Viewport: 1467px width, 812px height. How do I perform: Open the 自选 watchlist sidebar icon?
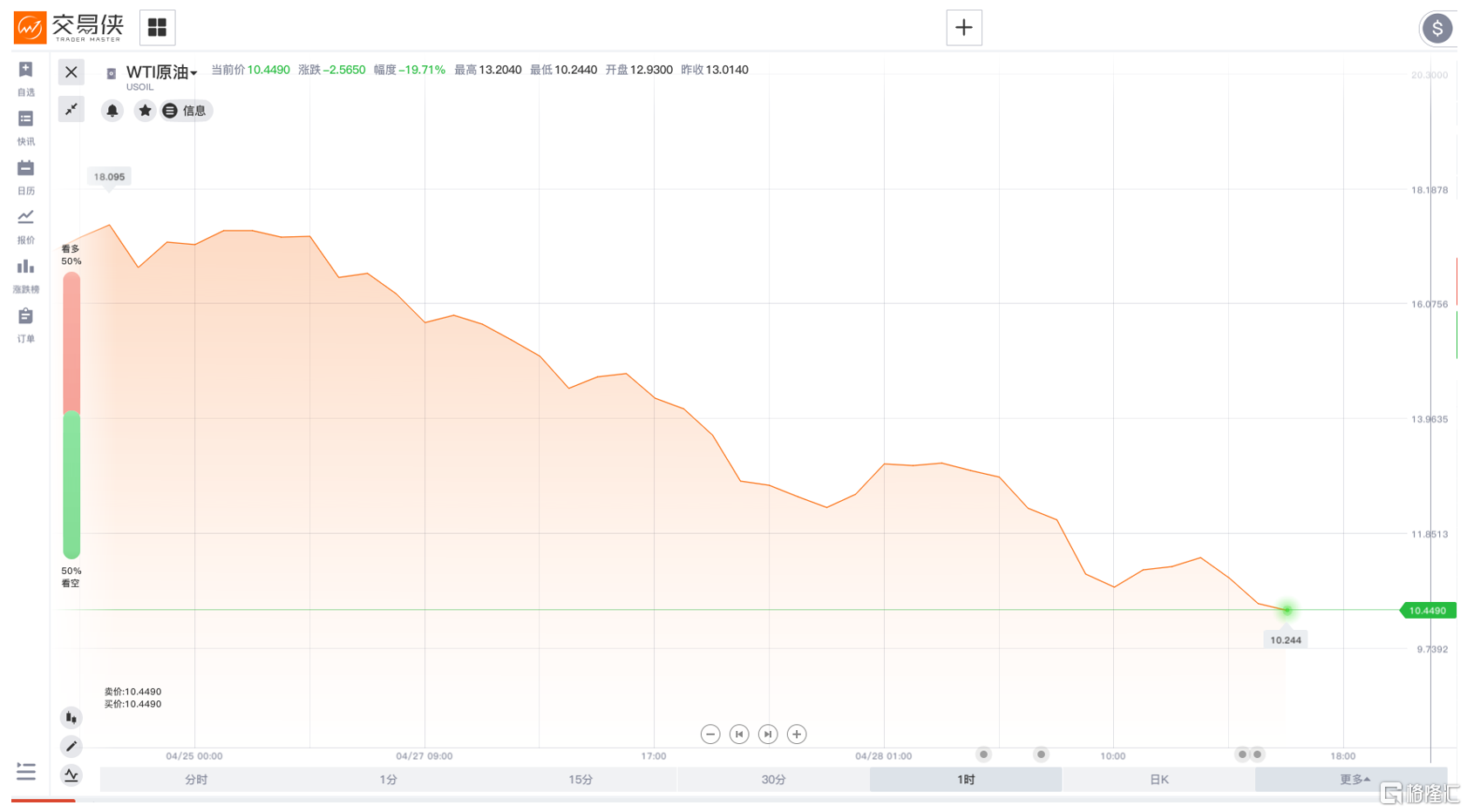point(25,78)
